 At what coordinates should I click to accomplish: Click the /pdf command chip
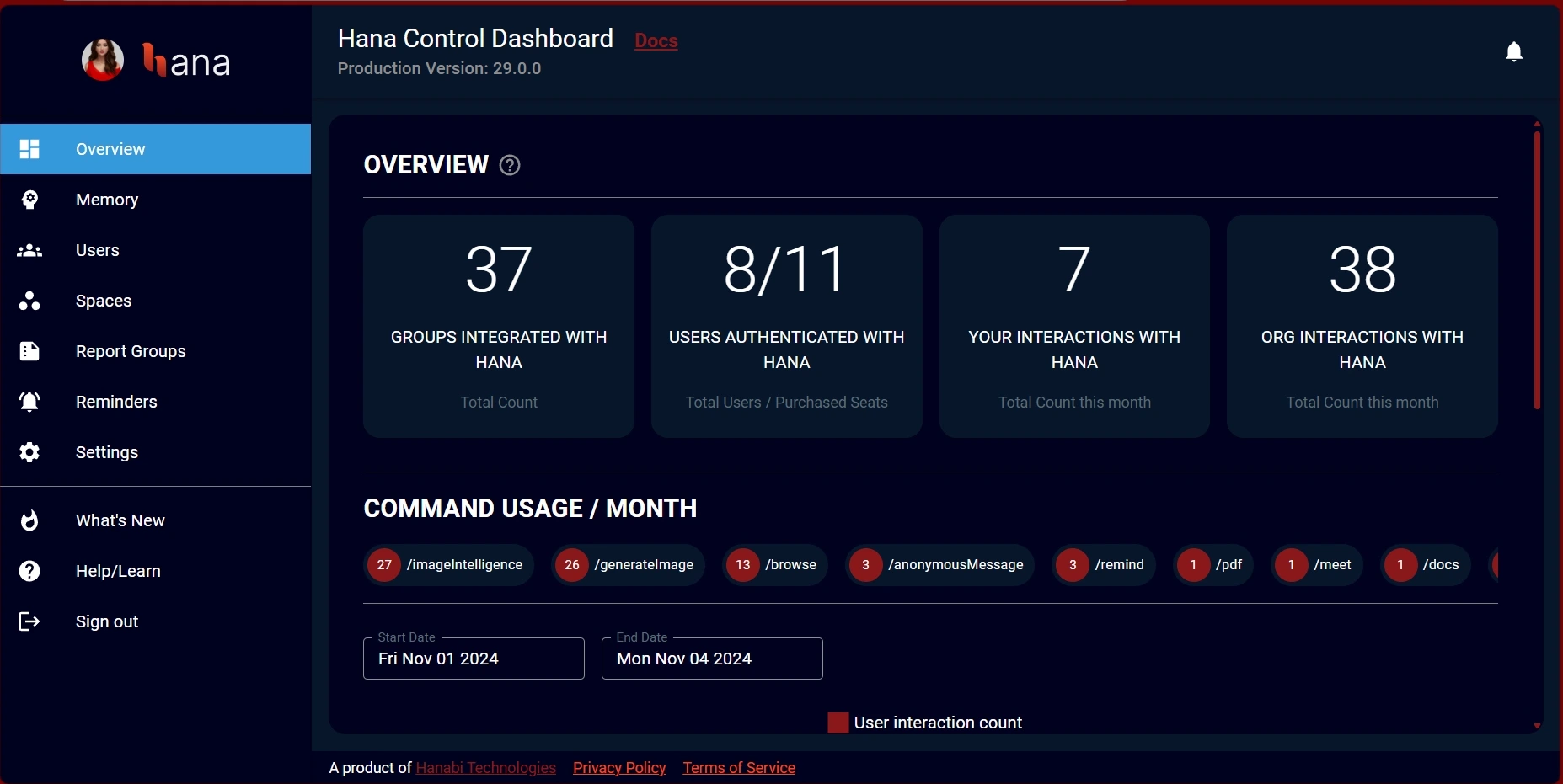1213,564
